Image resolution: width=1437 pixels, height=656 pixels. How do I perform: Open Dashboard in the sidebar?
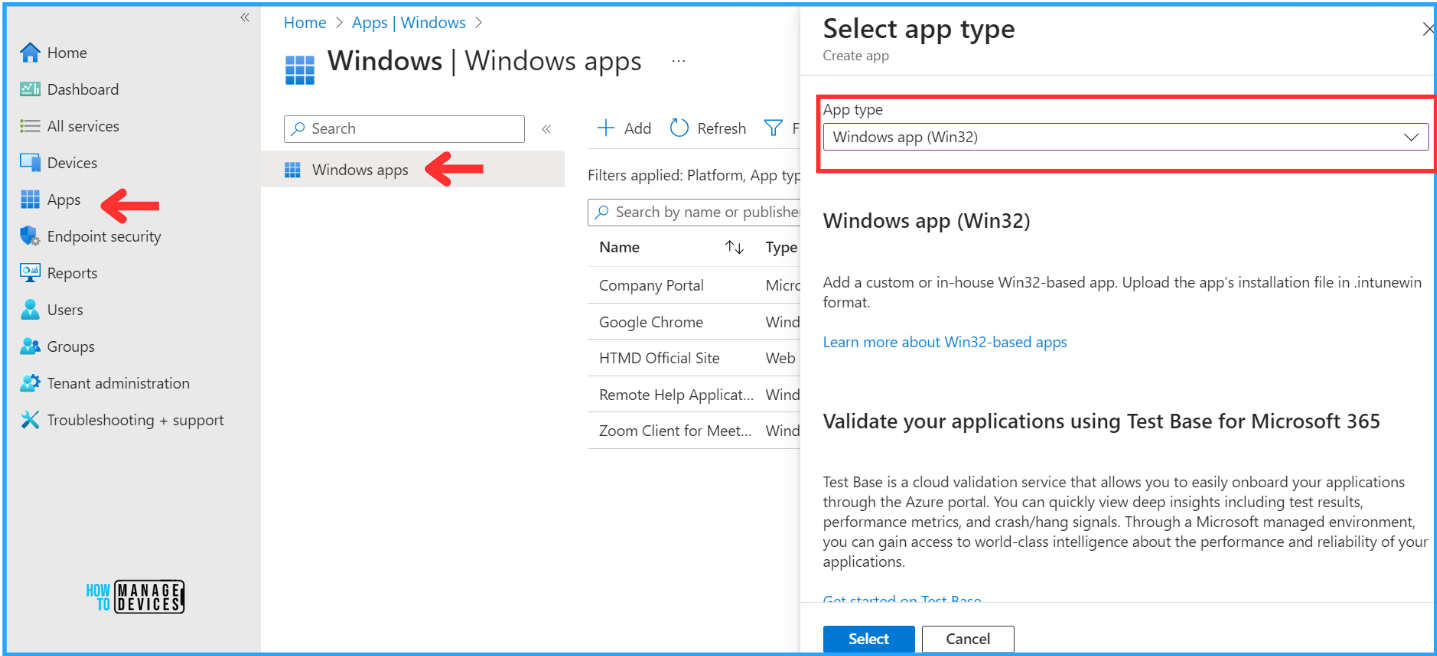tap(83, 90)
